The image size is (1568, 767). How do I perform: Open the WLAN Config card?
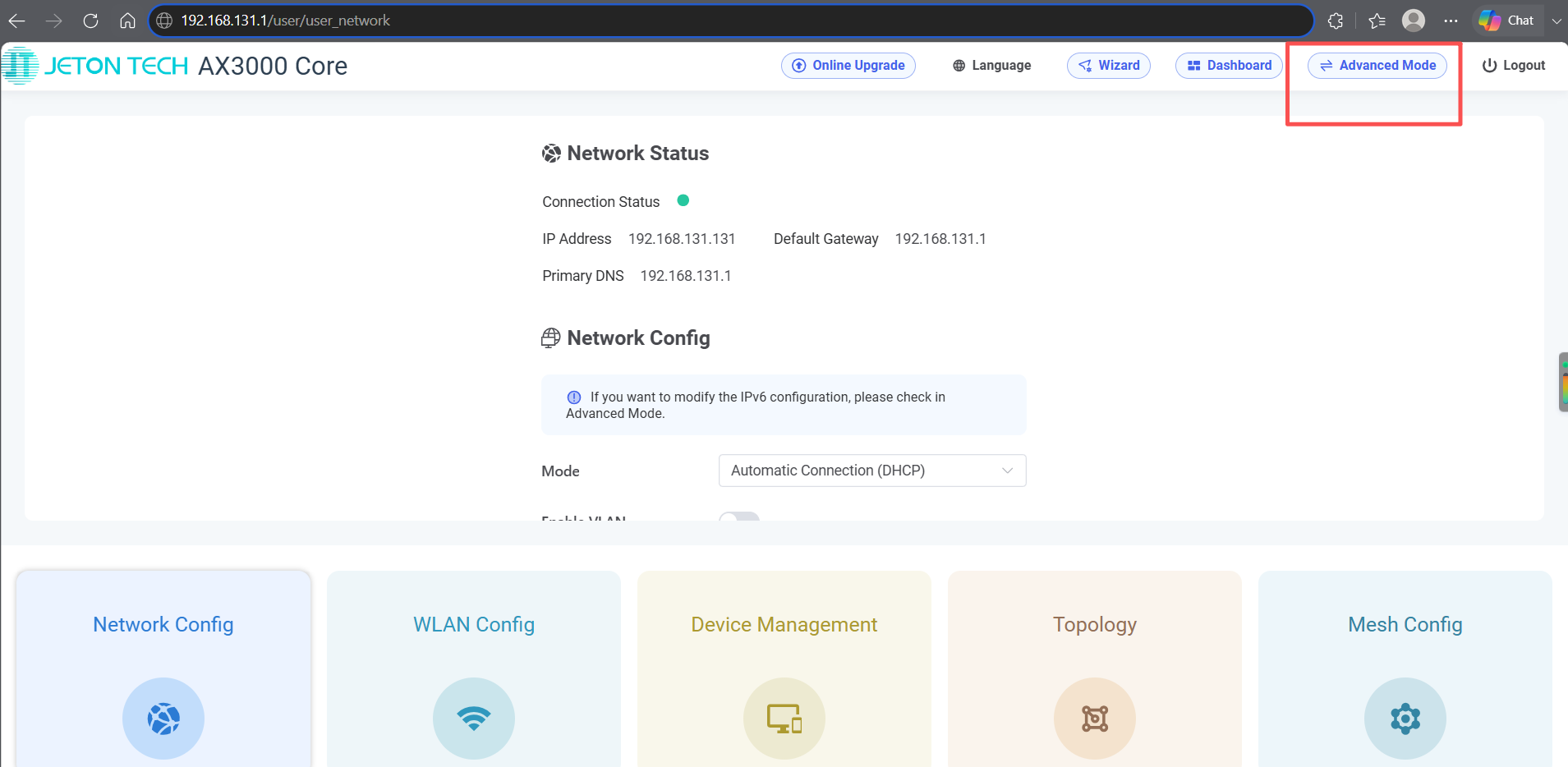(474, 668)
